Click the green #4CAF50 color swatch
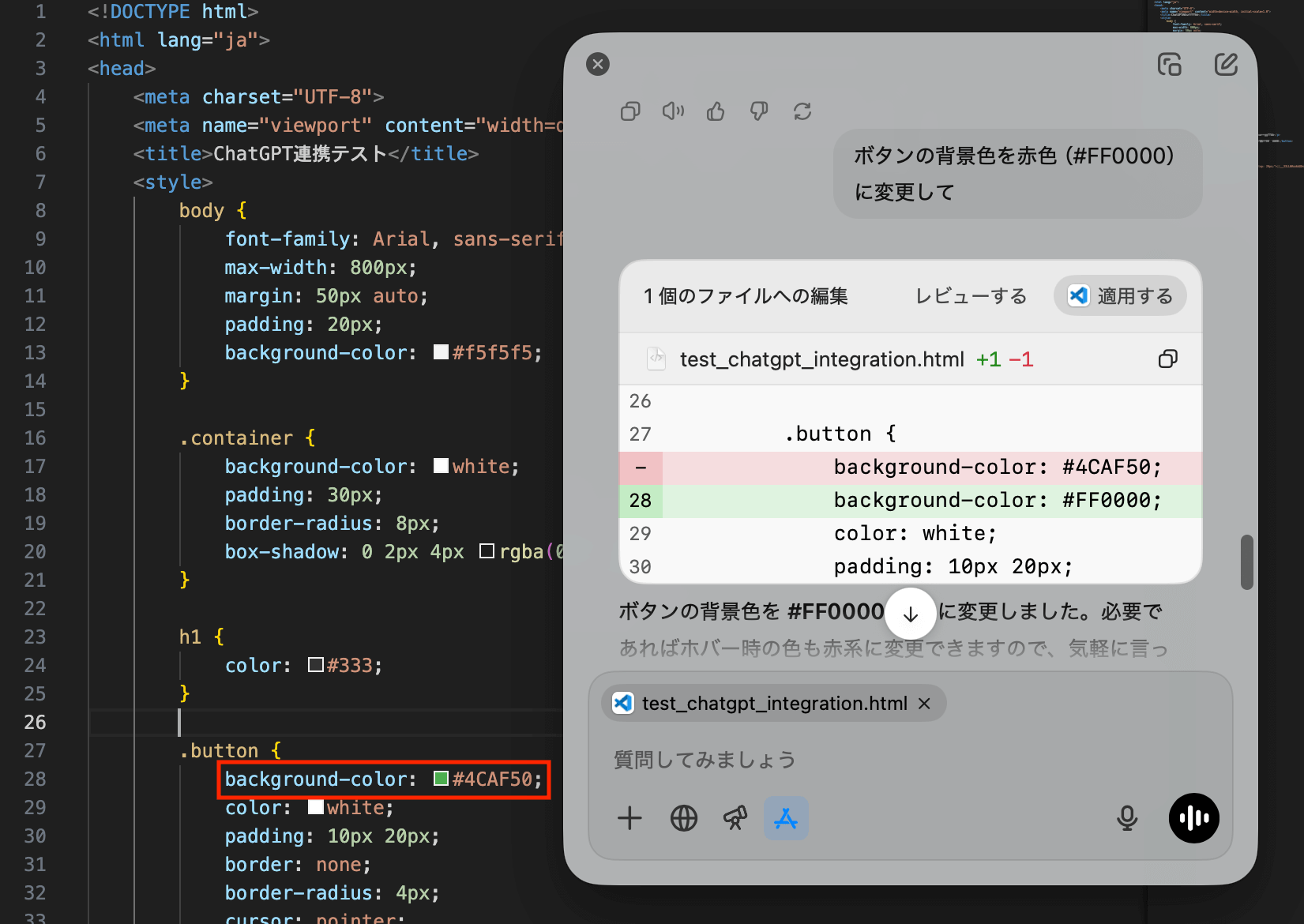 click(442, 779)
